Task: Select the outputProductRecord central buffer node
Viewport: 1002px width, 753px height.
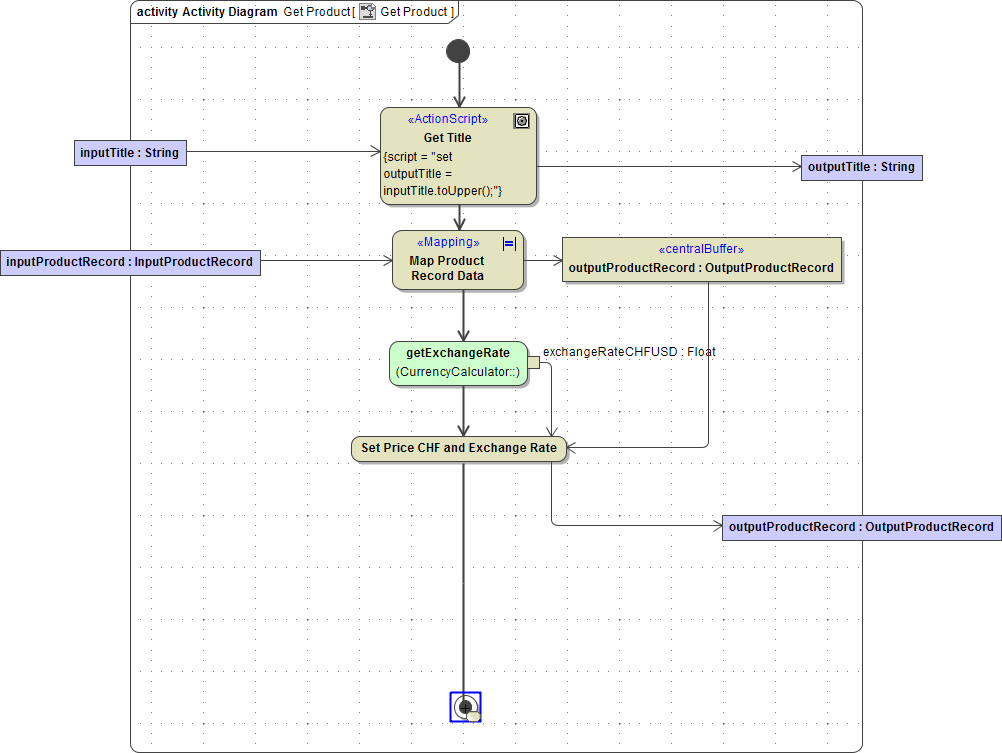Action: point(701,260)
